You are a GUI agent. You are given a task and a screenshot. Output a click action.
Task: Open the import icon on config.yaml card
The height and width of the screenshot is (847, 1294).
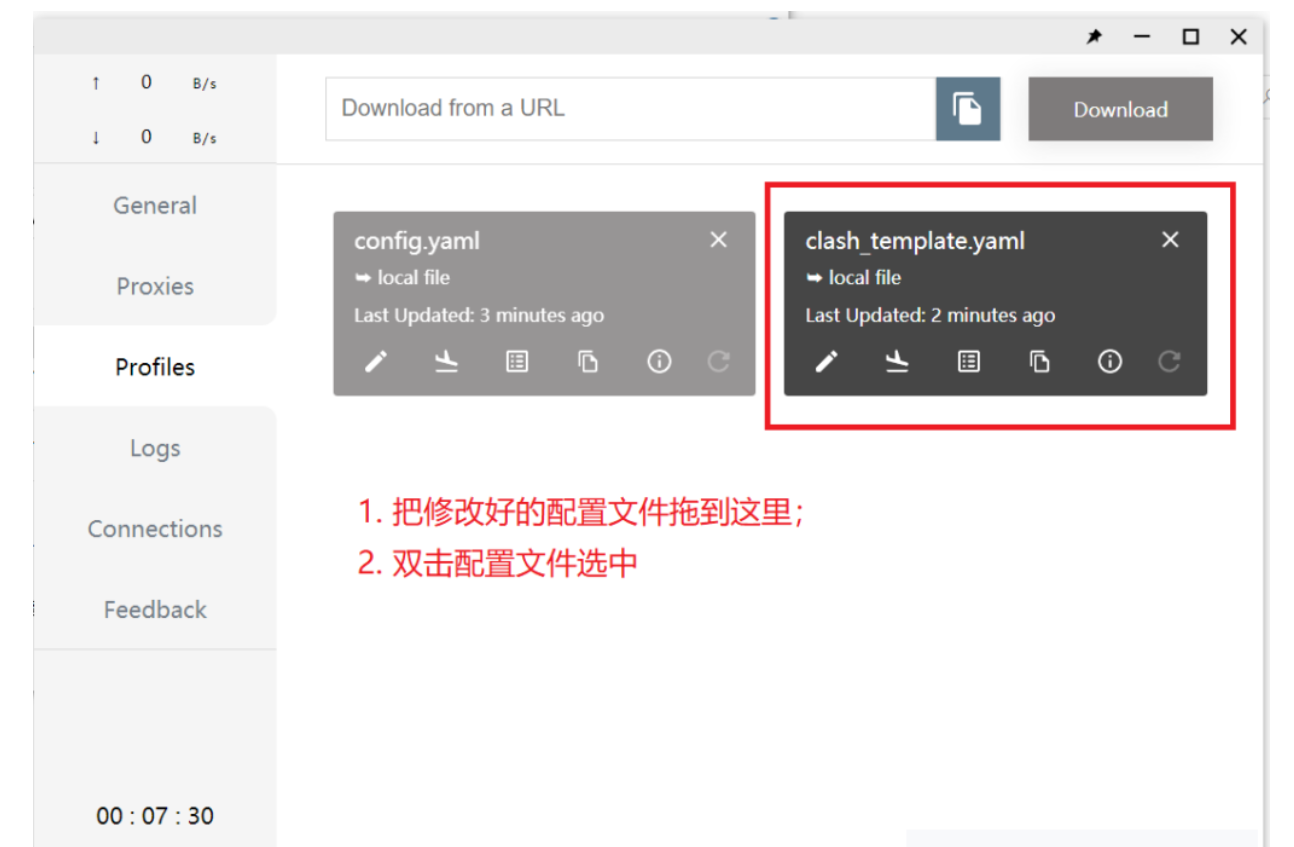point(446,362)
